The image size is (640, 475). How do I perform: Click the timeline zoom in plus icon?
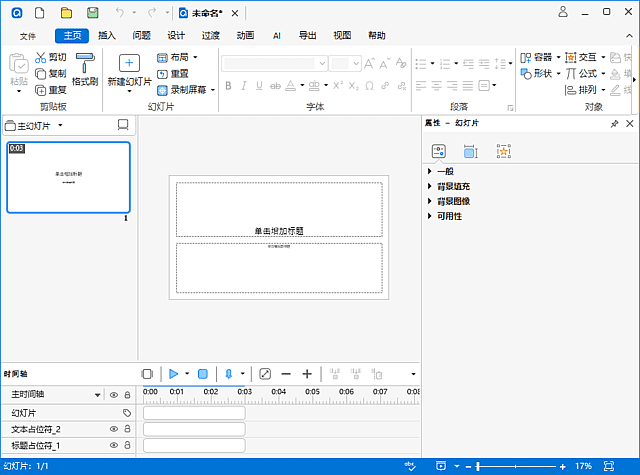point(307,373)
